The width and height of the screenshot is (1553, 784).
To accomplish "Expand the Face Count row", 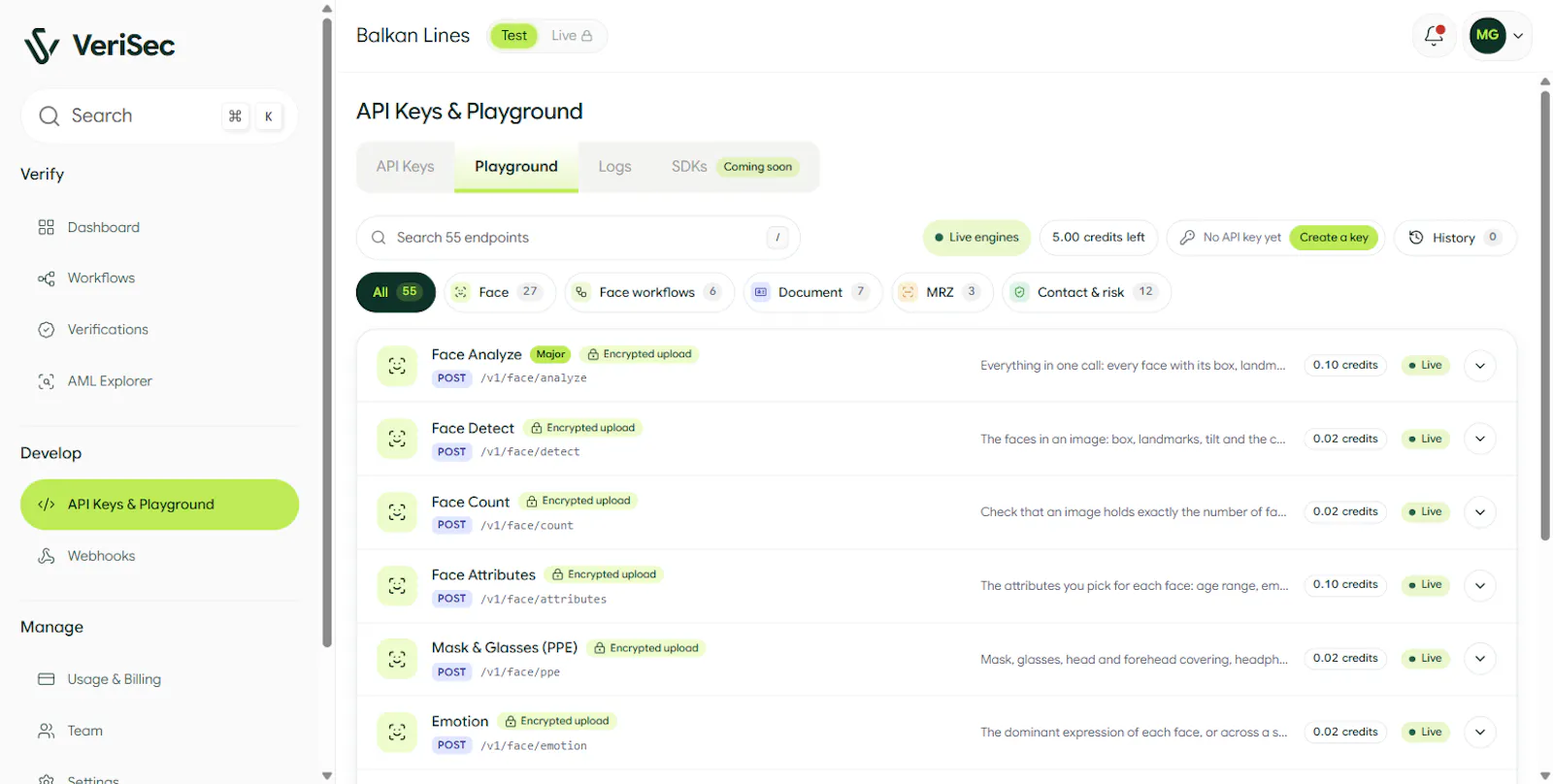I will pyautogui.click(x=1480, y=512).
